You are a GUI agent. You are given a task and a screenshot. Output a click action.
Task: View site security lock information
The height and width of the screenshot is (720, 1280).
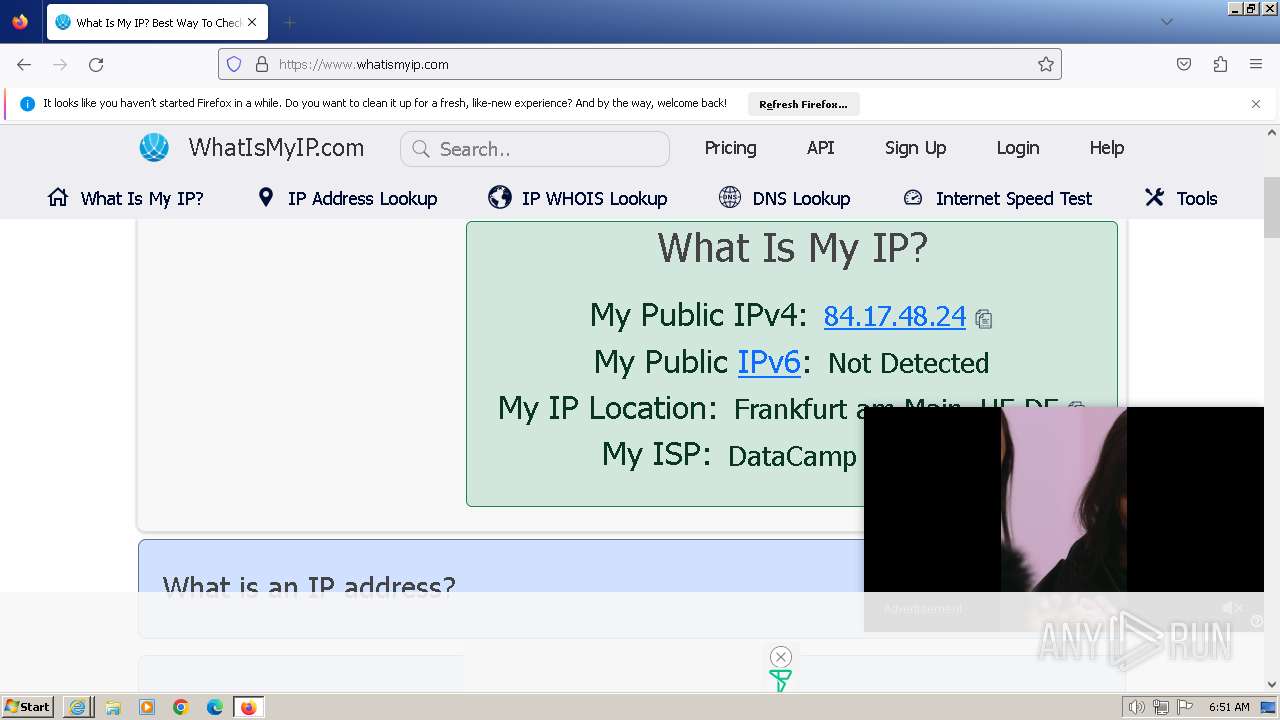(262, 64)
